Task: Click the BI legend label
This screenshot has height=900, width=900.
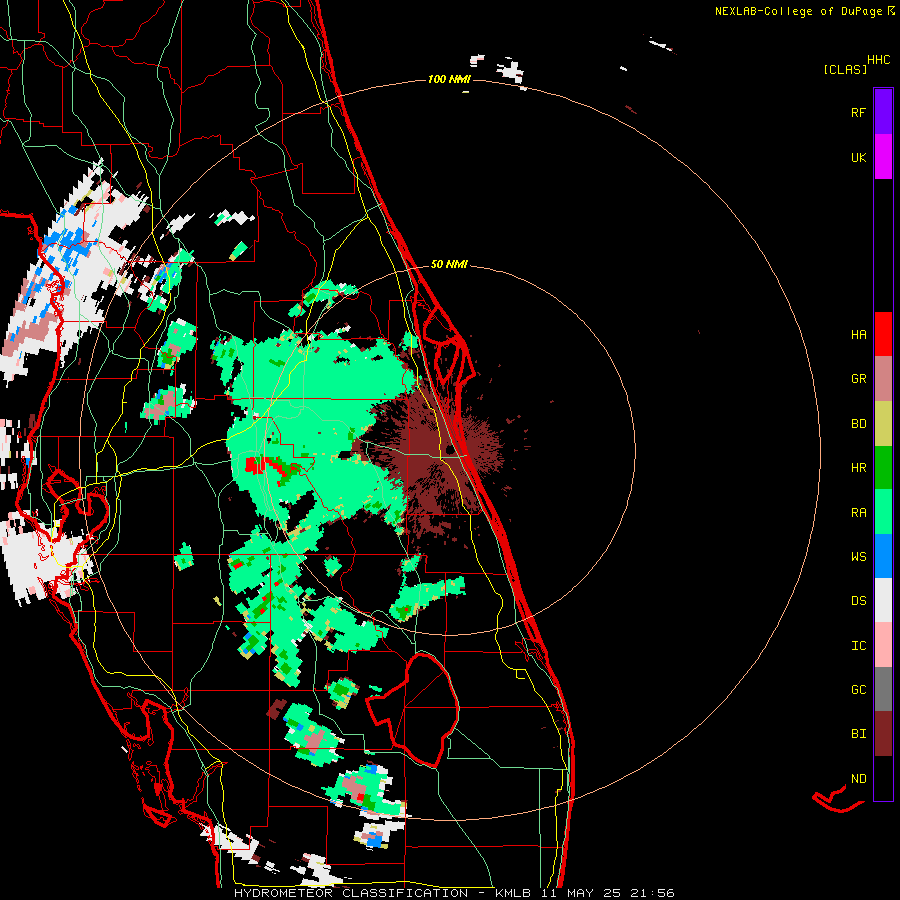Action: 858,734
